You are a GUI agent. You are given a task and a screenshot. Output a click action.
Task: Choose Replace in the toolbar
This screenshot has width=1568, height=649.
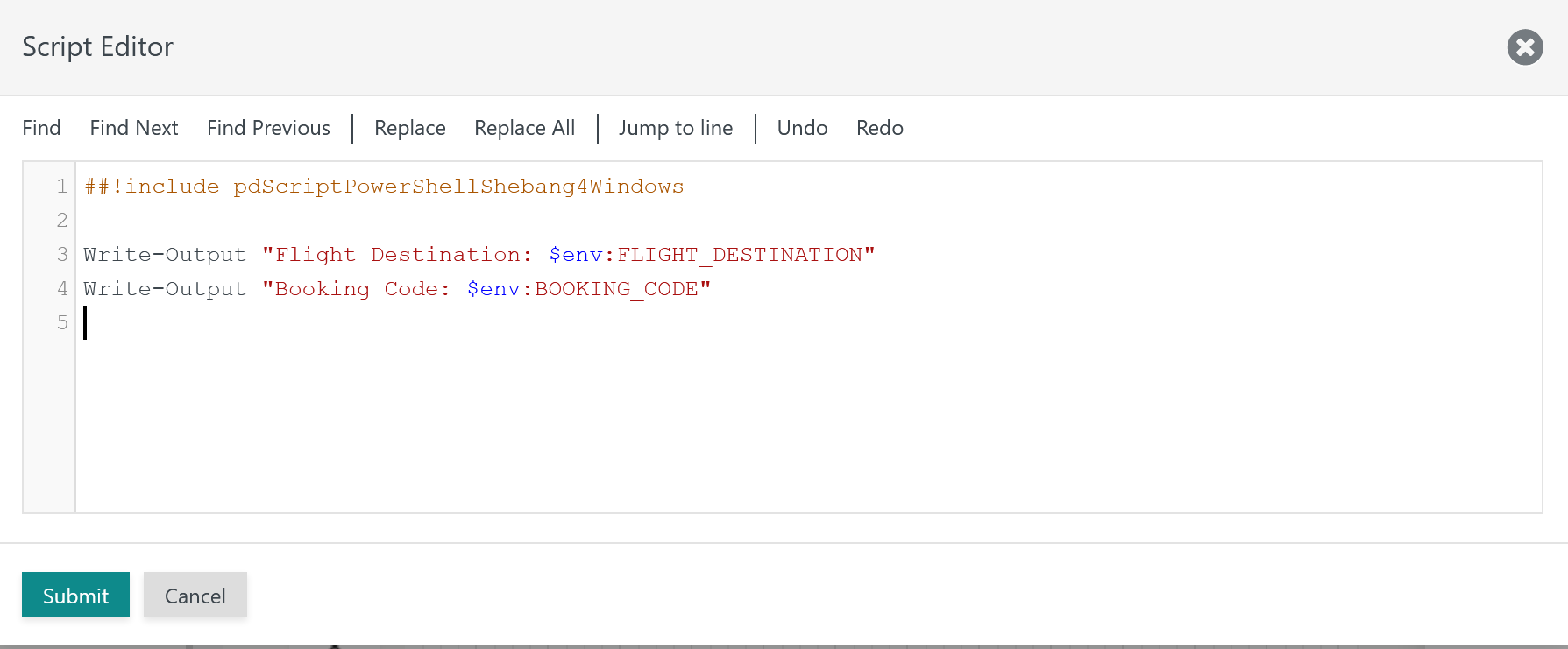(410, 128)
